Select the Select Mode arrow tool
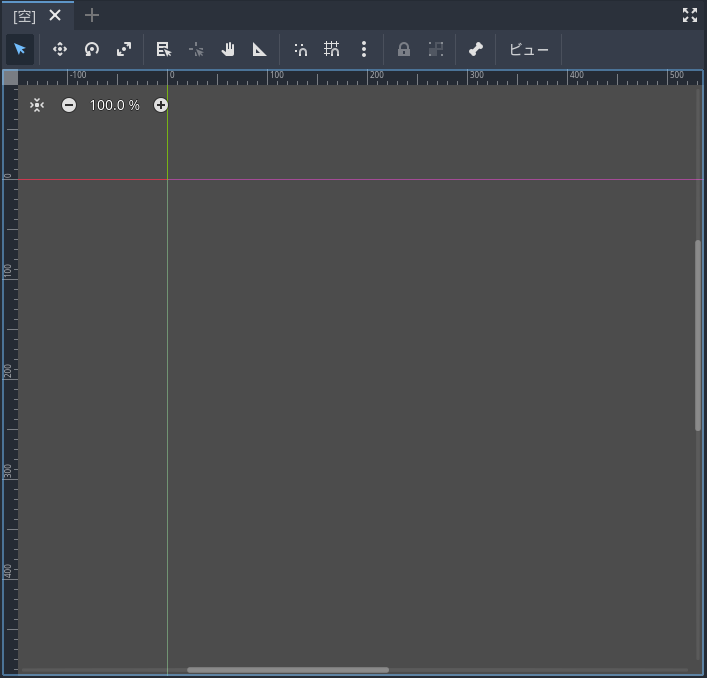707x678 pixels. 20,49
